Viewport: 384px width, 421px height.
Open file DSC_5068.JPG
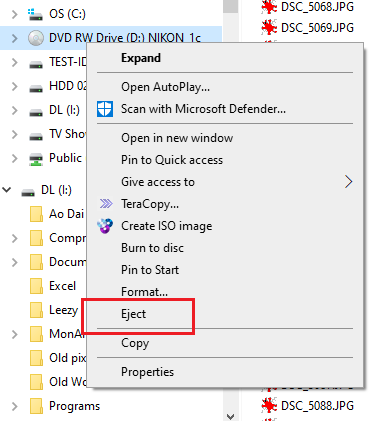coord(317,7)
